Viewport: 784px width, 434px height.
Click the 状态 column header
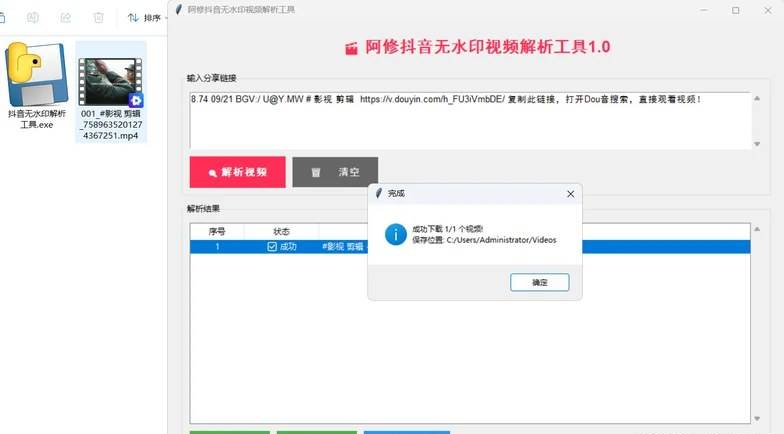282,232
